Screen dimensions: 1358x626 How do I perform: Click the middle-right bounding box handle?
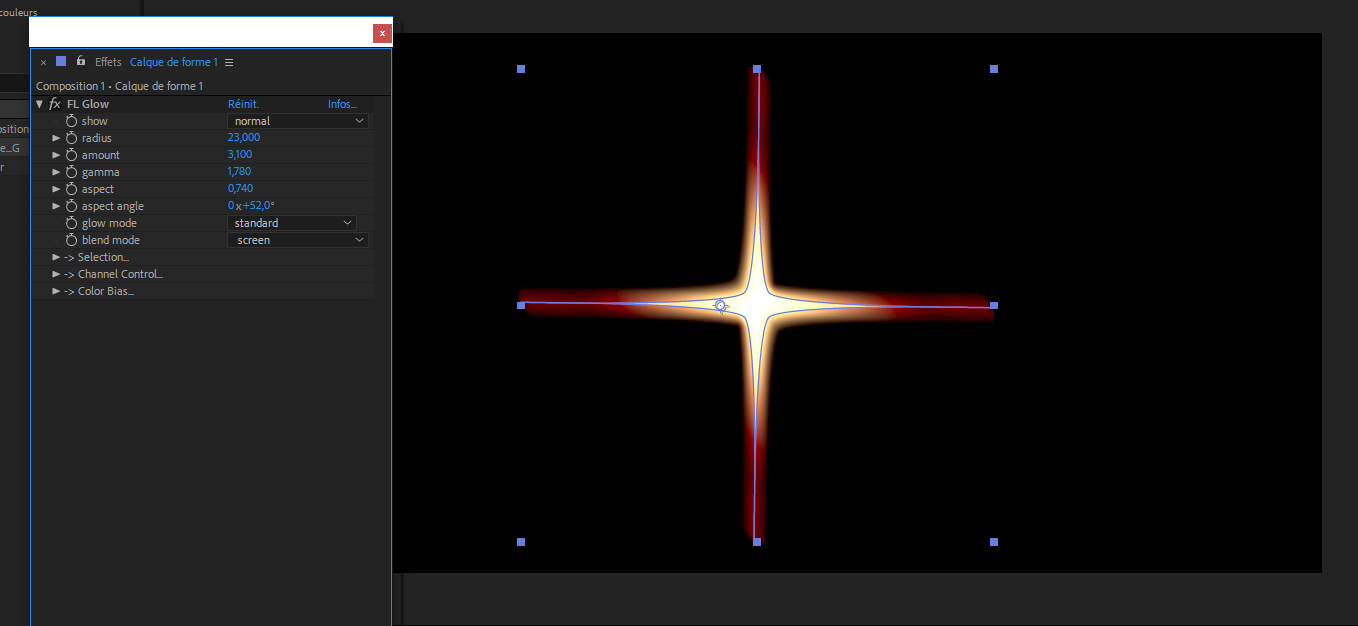994,305
